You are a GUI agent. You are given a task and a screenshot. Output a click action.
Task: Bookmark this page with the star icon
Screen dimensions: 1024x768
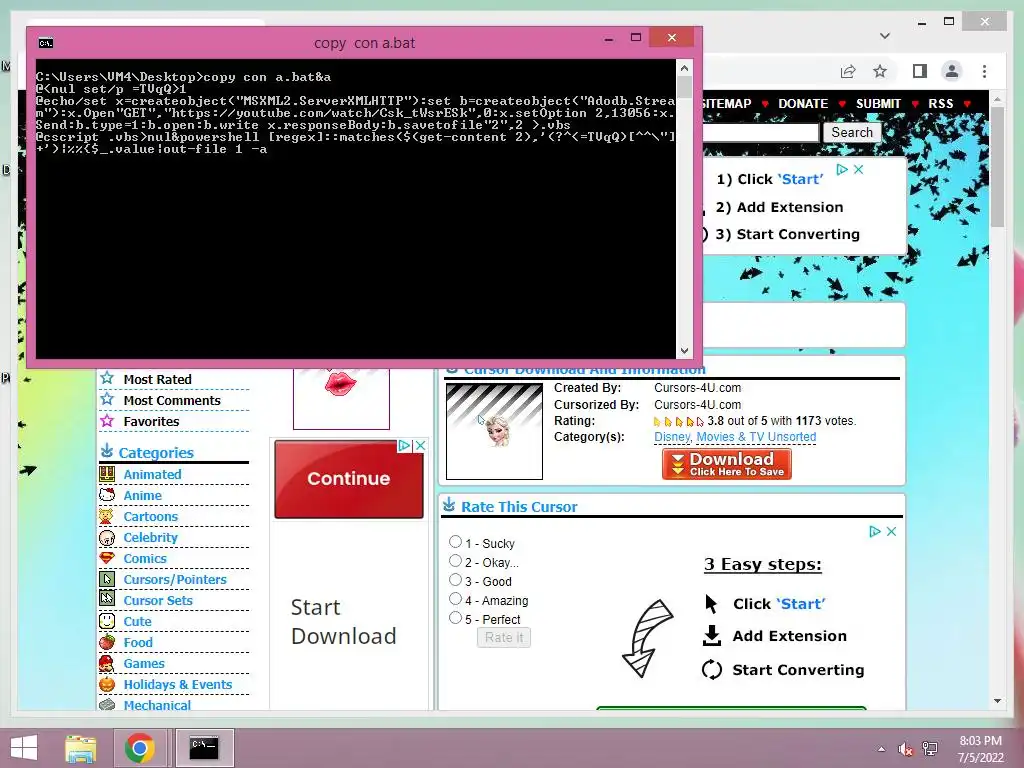coord(880,71)
